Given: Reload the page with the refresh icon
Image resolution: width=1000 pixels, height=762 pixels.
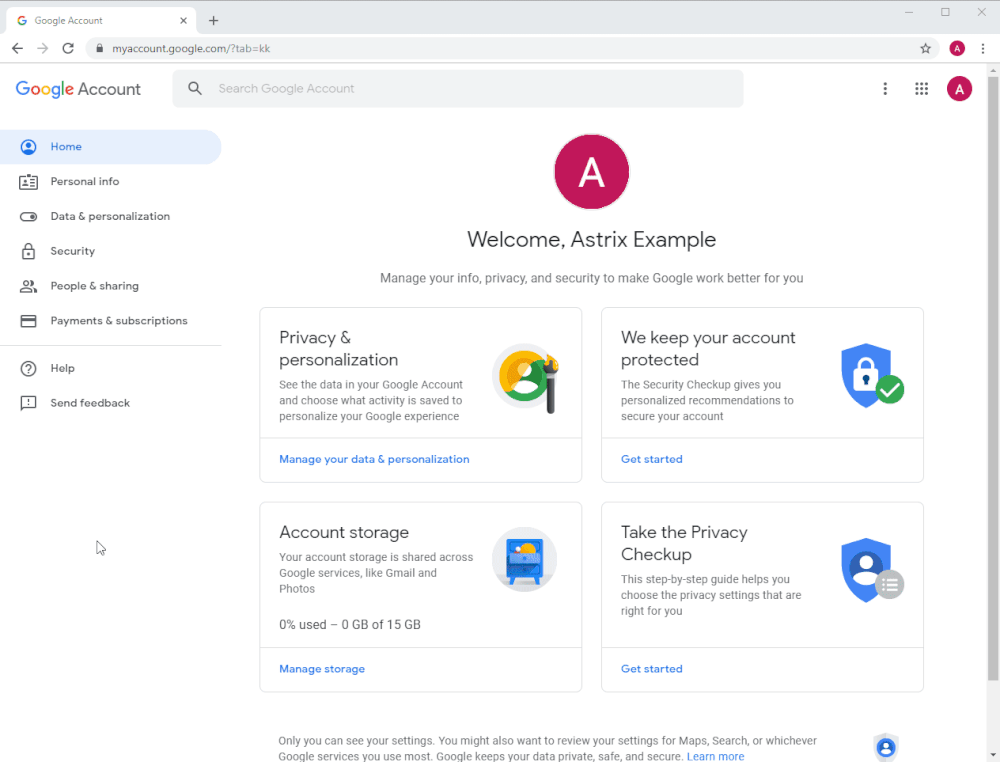Looking at the screenshot, I should click(x=68, y=48).
